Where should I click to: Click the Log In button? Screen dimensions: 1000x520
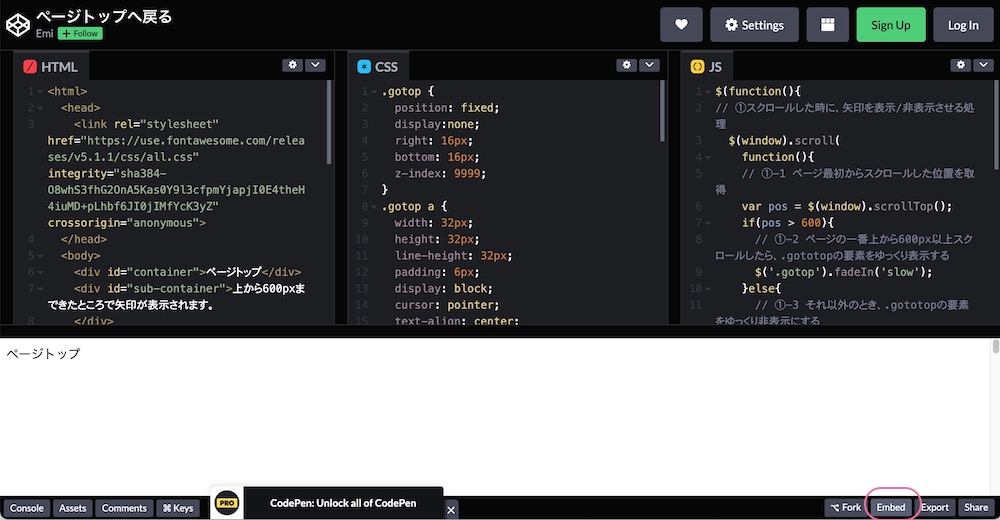(x=963, y=25)
